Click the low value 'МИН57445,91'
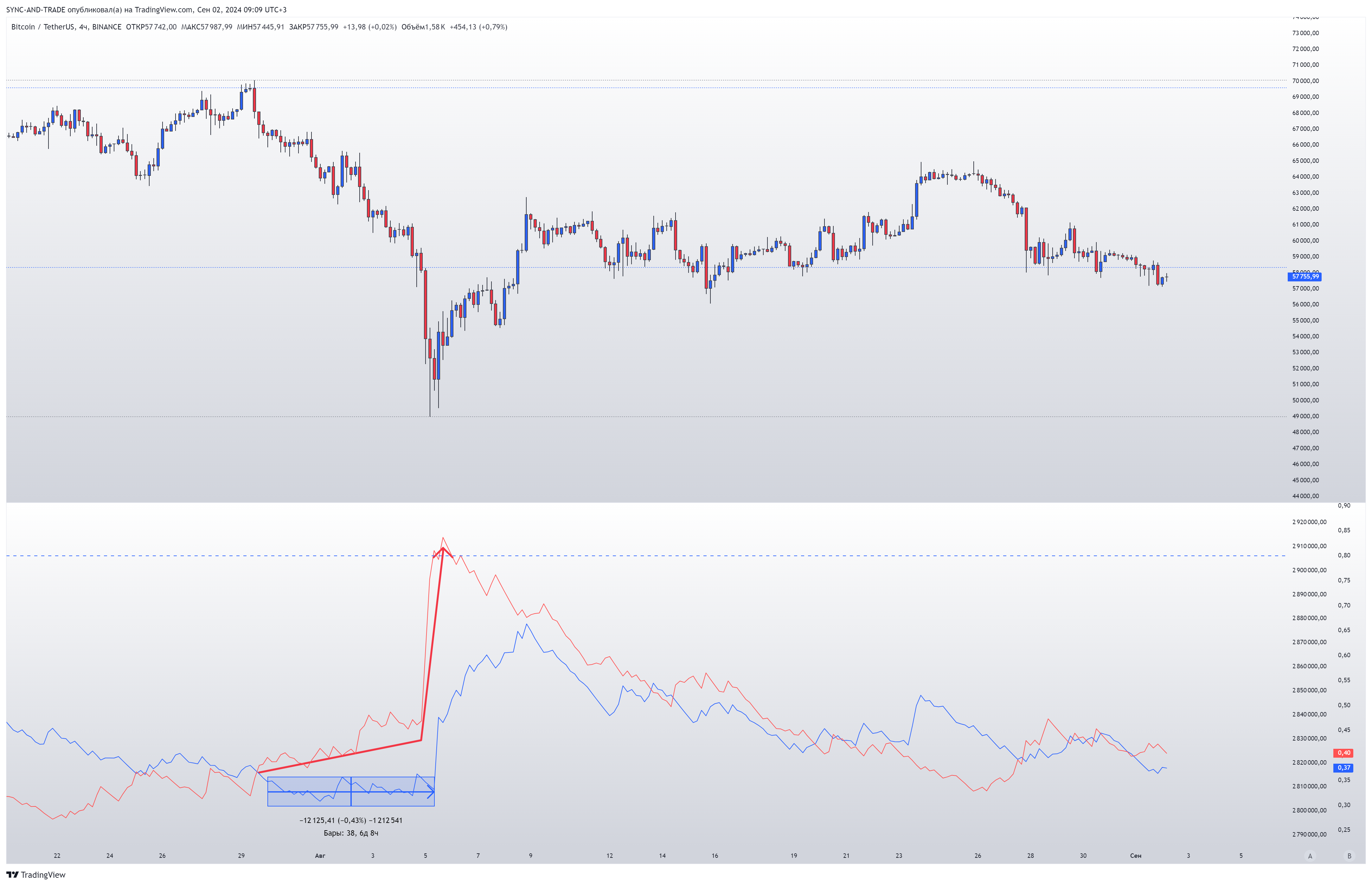The image size is (1372, 886). coord(260,27)
